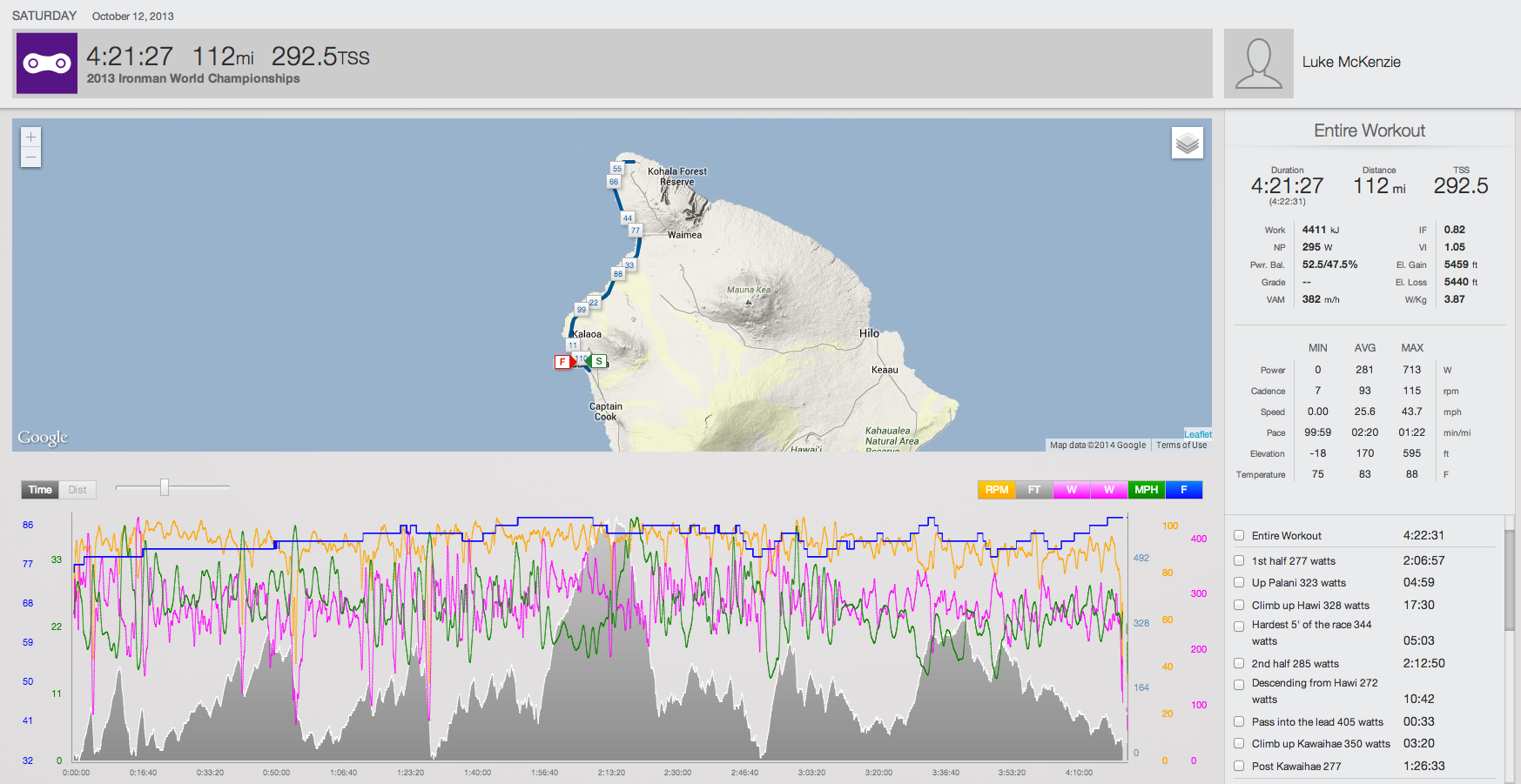Click the 382 m/h VAM value
This screenshot has width=1521, height=784.
pos(1321,299)
